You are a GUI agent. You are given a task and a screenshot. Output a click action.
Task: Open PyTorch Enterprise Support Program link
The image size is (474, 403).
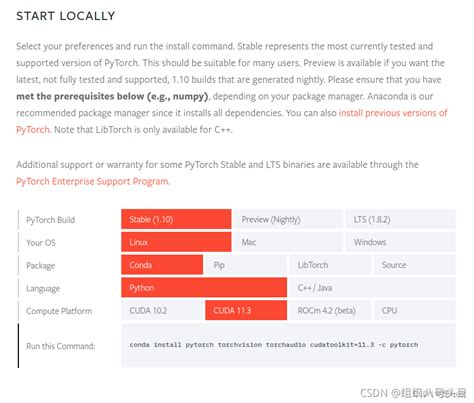(93, 181)
